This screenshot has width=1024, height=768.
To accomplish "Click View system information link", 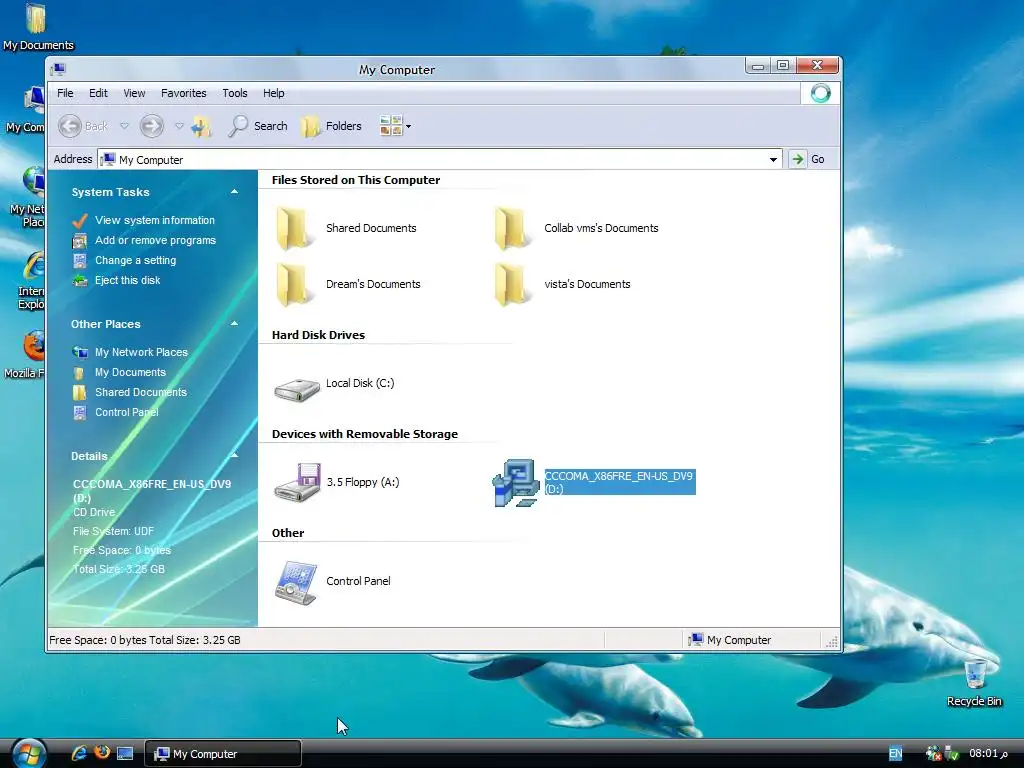I will [155, 220].
